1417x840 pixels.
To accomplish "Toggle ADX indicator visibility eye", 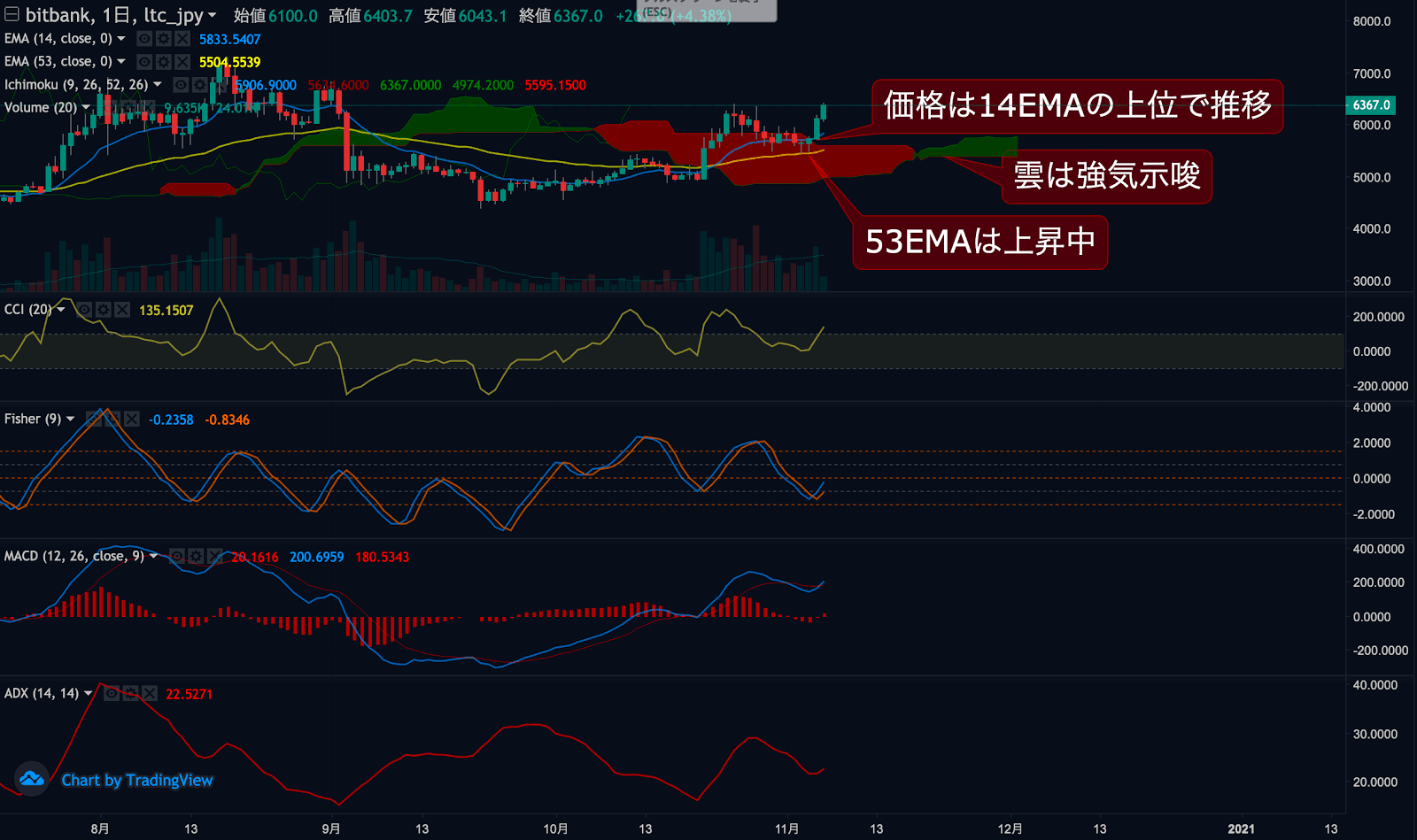I will coord(112,694).
